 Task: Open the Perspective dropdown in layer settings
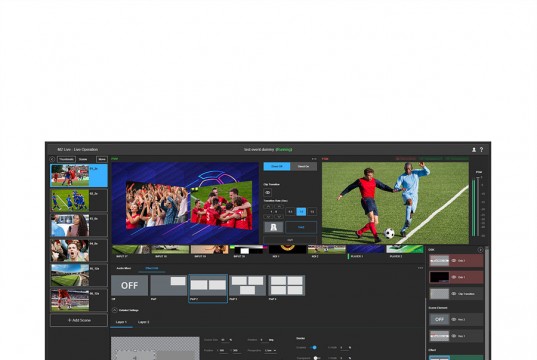[x=271, y=351]
